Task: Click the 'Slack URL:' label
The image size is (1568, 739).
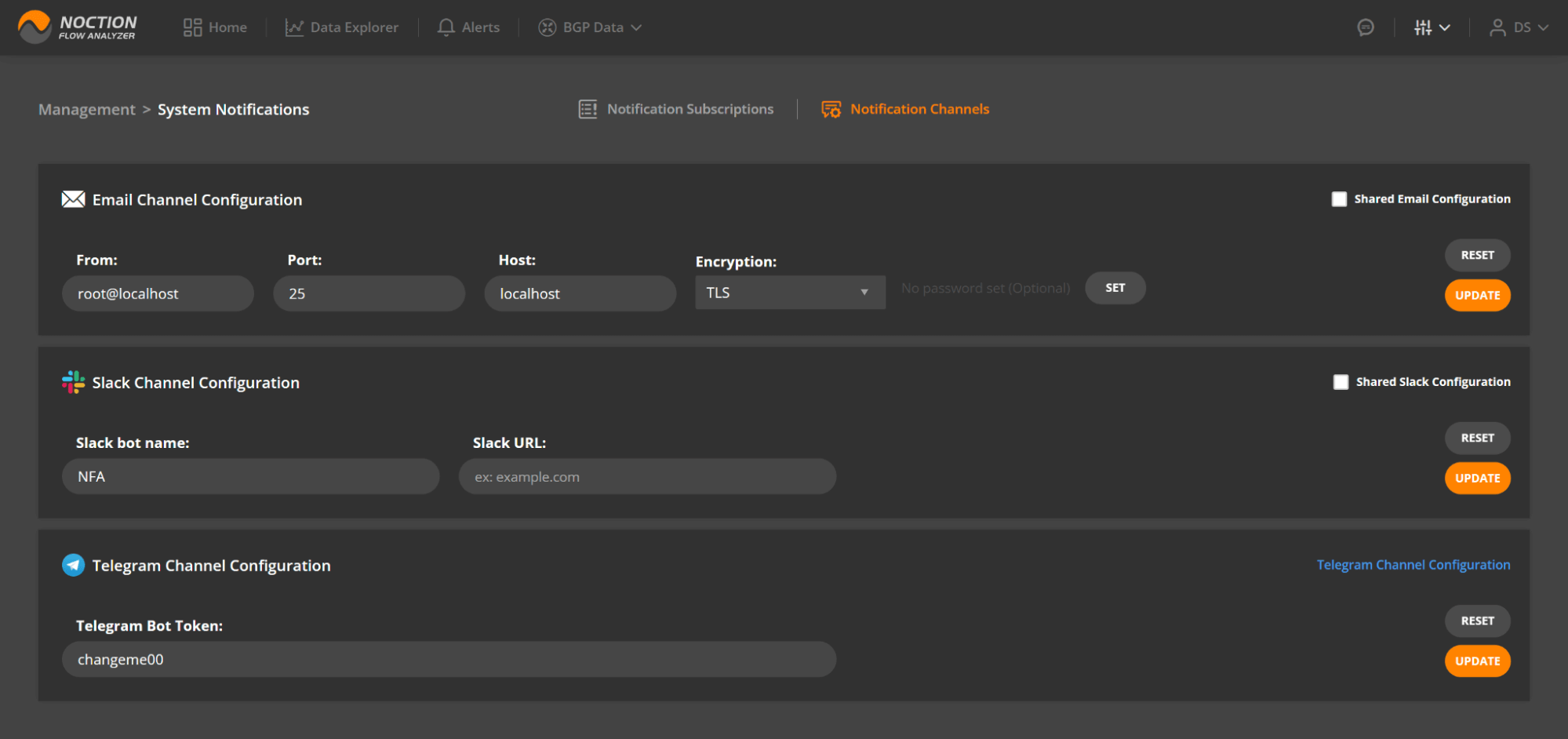Action: pos(509,443)
